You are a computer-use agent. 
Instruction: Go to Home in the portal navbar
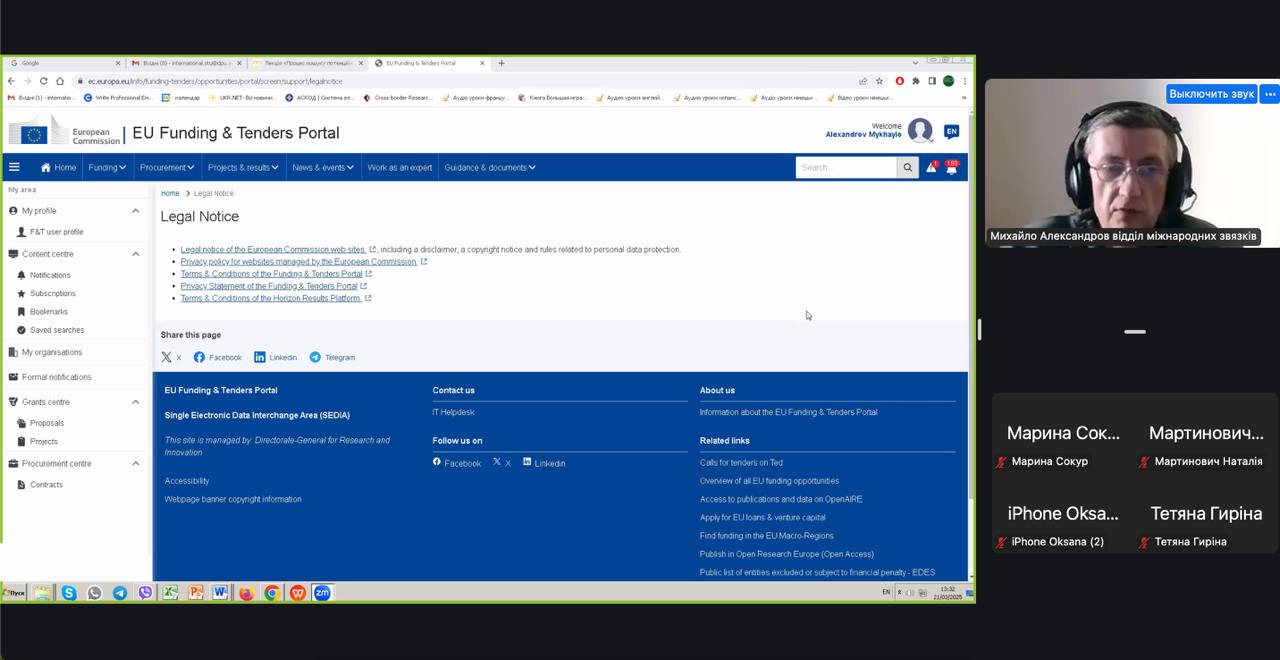click(58, 167)
